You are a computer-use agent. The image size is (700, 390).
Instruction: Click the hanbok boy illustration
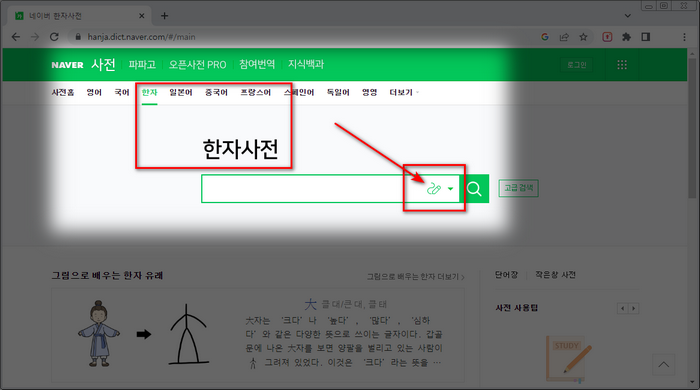coord(99,333)
